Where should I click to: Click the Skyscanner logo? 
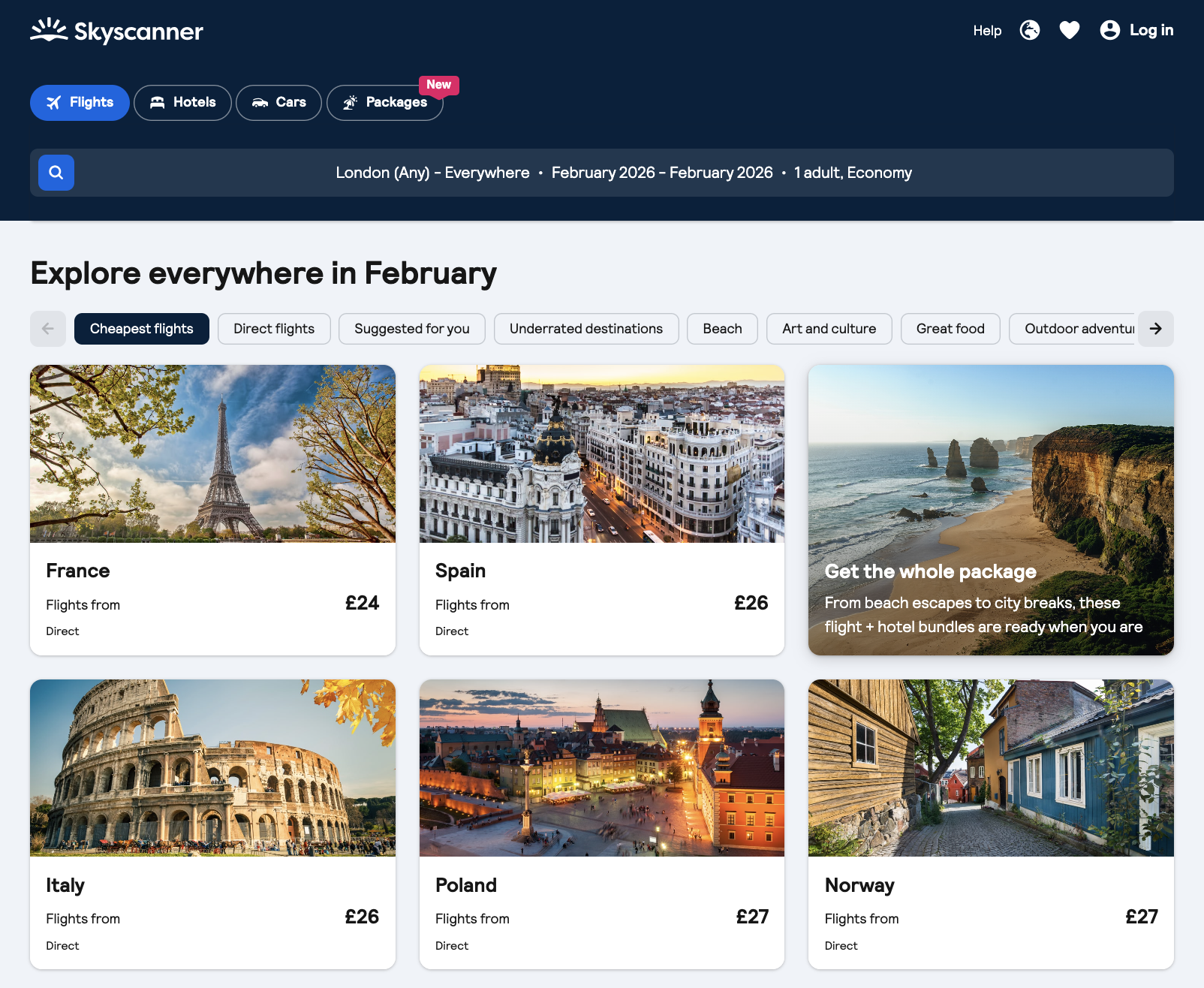tap(117, 31)
